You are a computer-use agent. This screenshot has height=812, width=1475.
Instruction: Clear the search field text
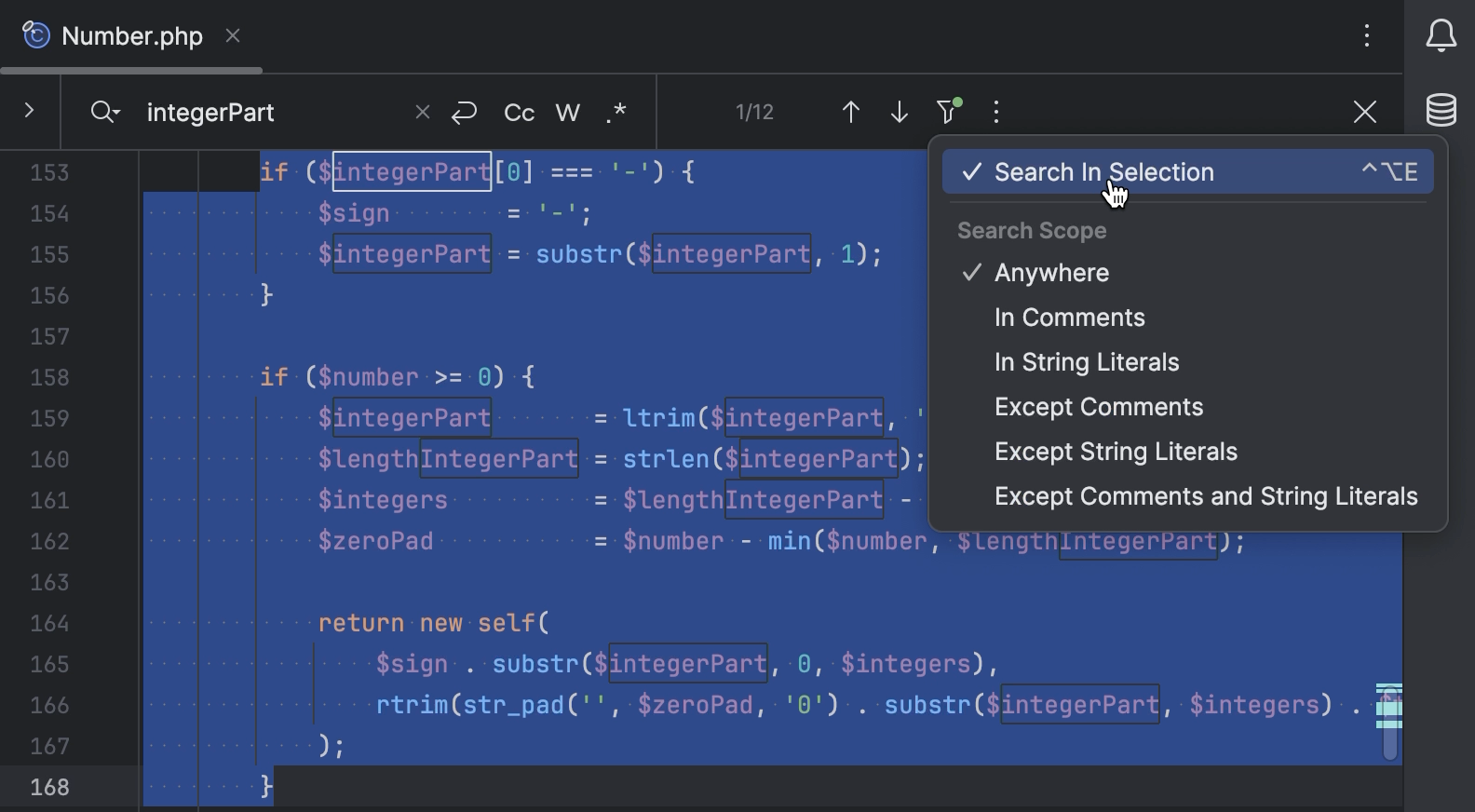tap(422, 112)
